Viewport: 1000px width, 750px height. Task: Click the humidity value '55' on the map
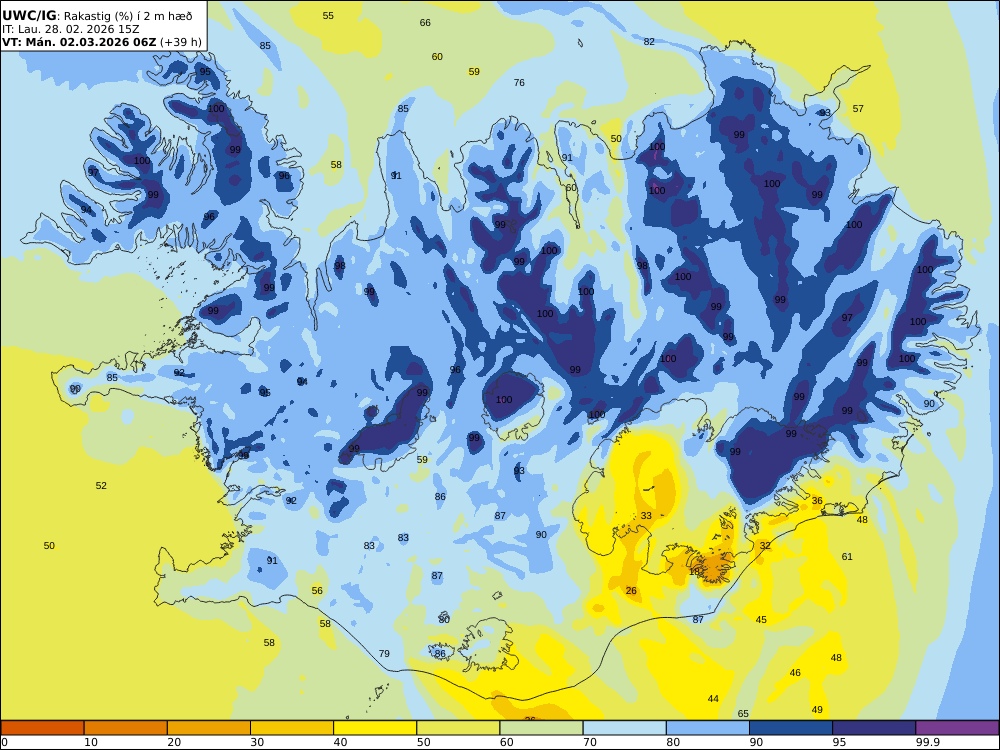[328, 16]
